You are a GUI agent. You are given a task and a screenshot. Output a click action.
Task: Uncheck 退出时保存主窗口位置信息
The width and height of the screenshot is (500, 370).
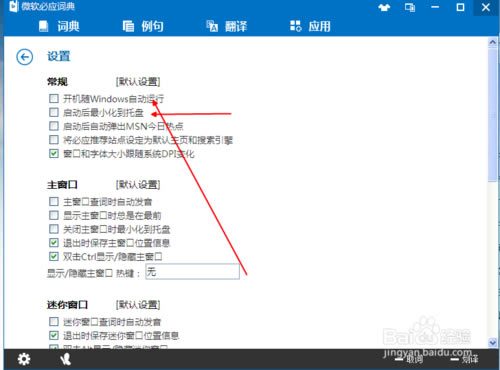pyautogui.click(x=54, y=243)
